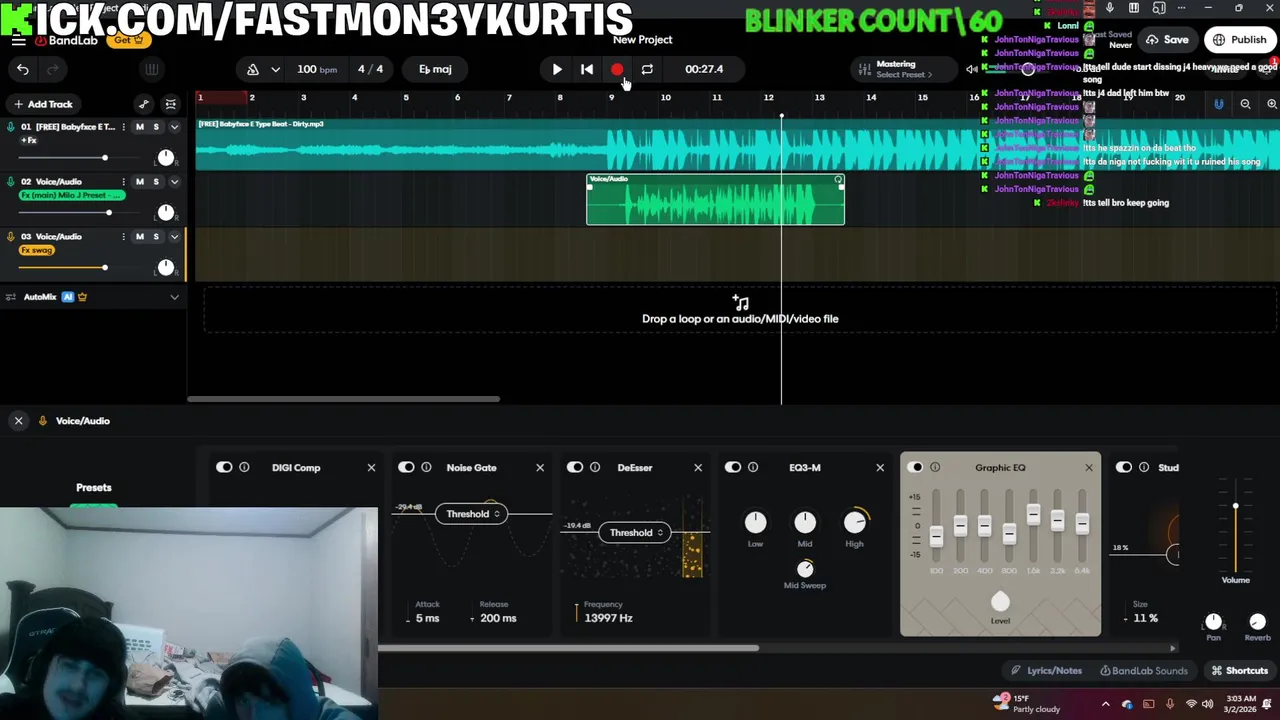The width and height of the screenshot is (1280, 720).
Task: Undo the last action
Action: [x=23, y=69]
